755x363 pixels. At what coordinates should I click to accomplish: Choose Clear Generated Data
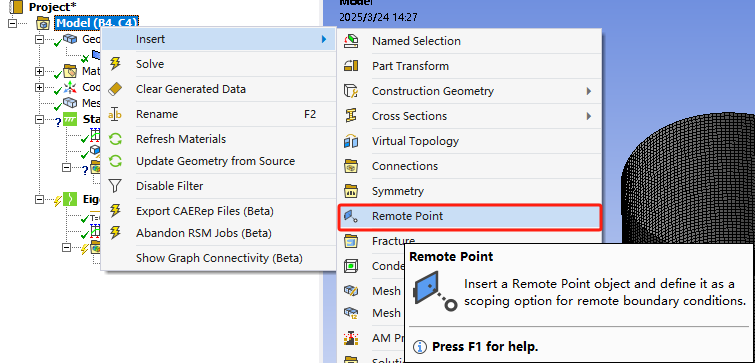219,89
